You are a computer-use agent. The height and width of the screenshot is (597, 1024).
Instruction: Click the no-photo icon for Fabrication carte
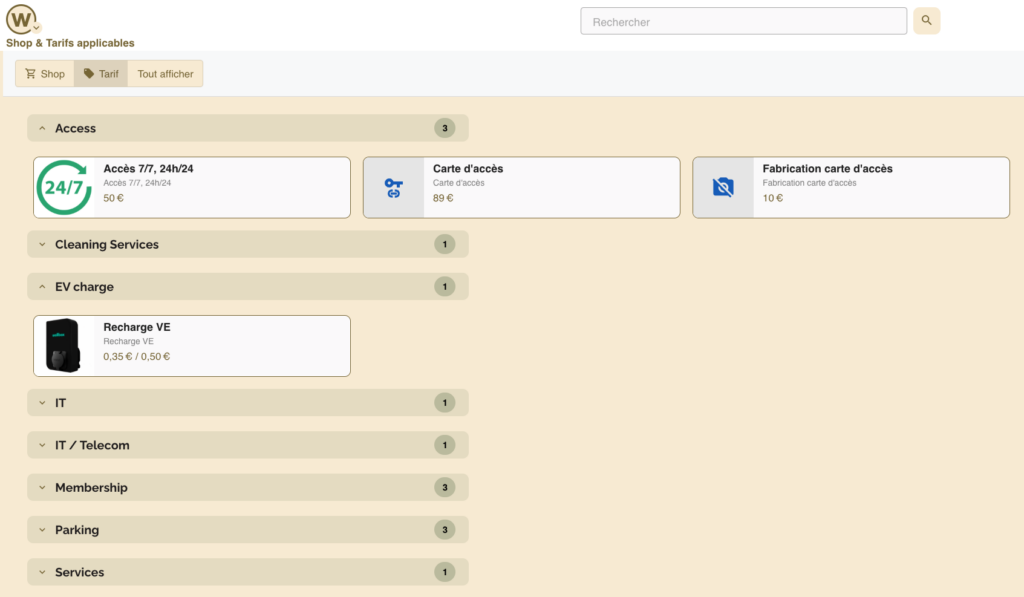click(723, 187)
